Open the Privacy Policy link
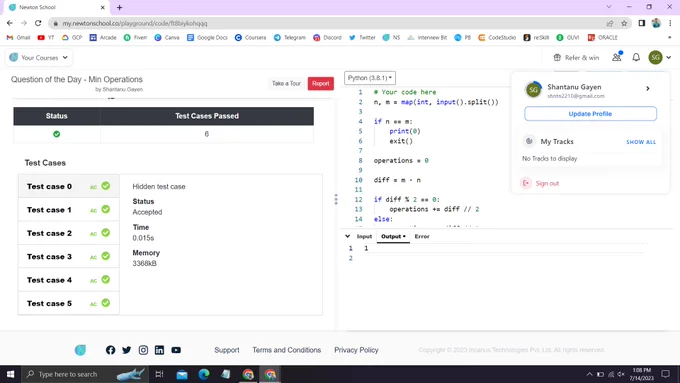Screen dimensions: 680x383 click(x=356, y=350)
